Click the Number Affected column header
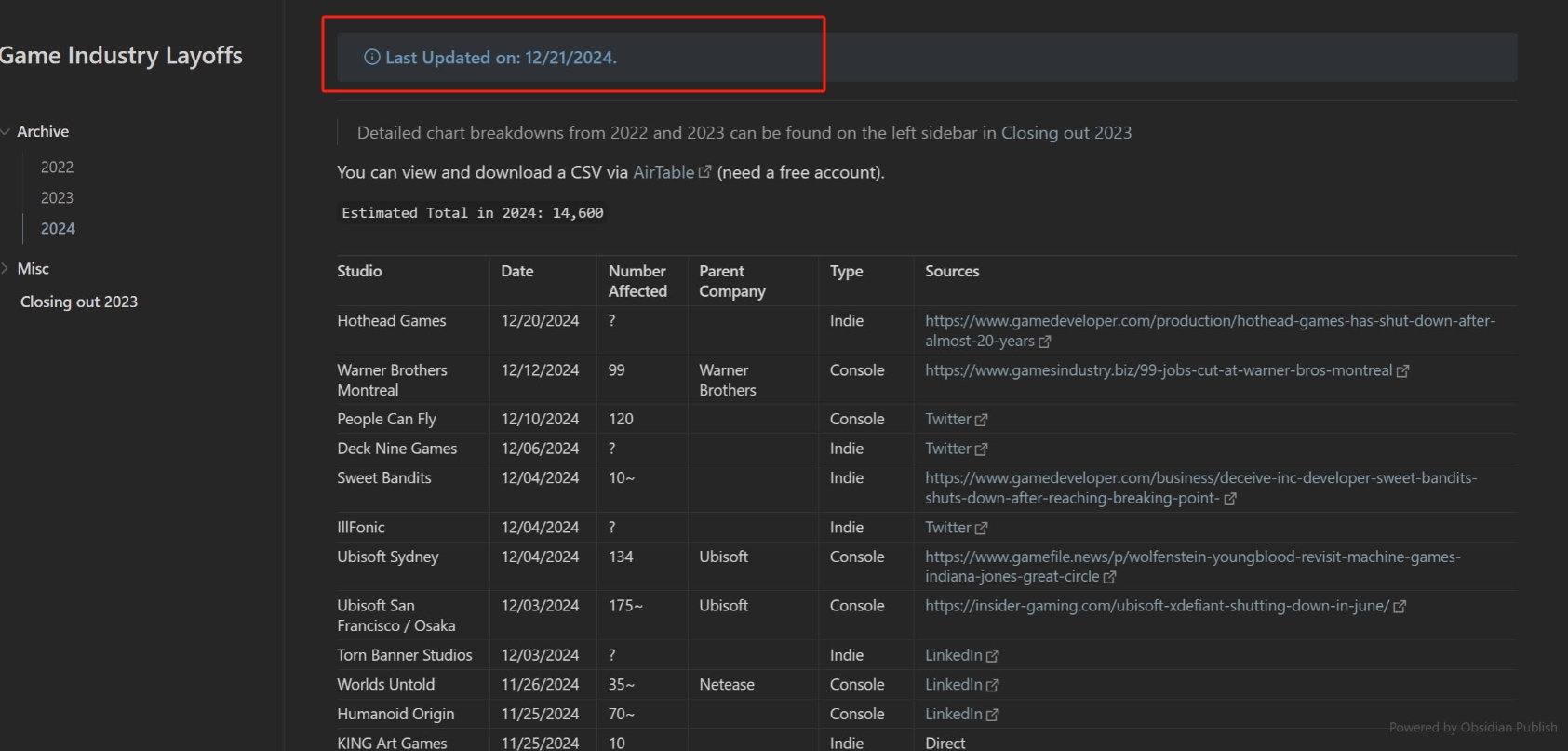Image resolution: width=1568 pixels, height=751 pixels. coord(637,281)
